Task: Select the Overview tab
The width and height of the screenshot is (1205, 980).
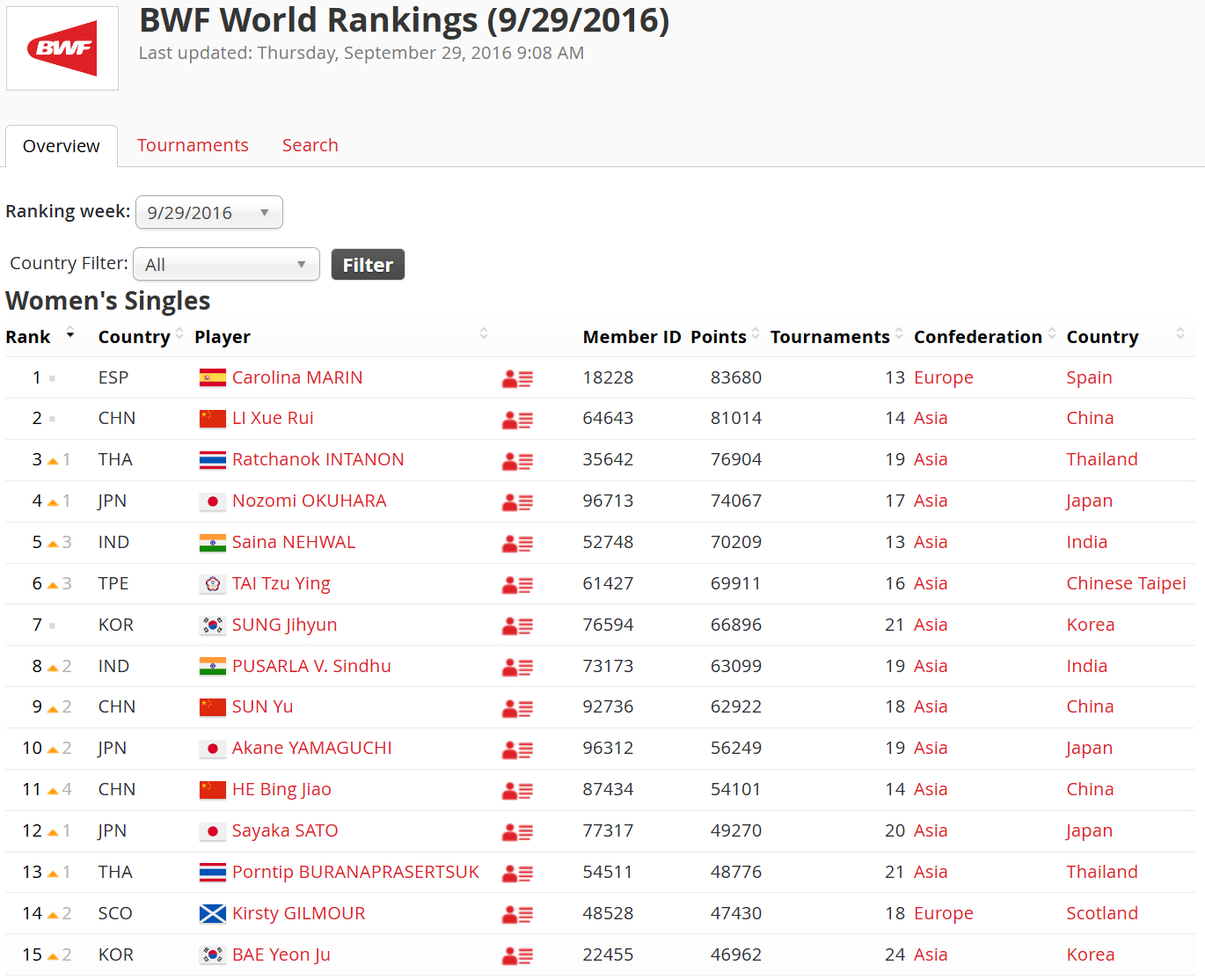Action: pos(62,146)
